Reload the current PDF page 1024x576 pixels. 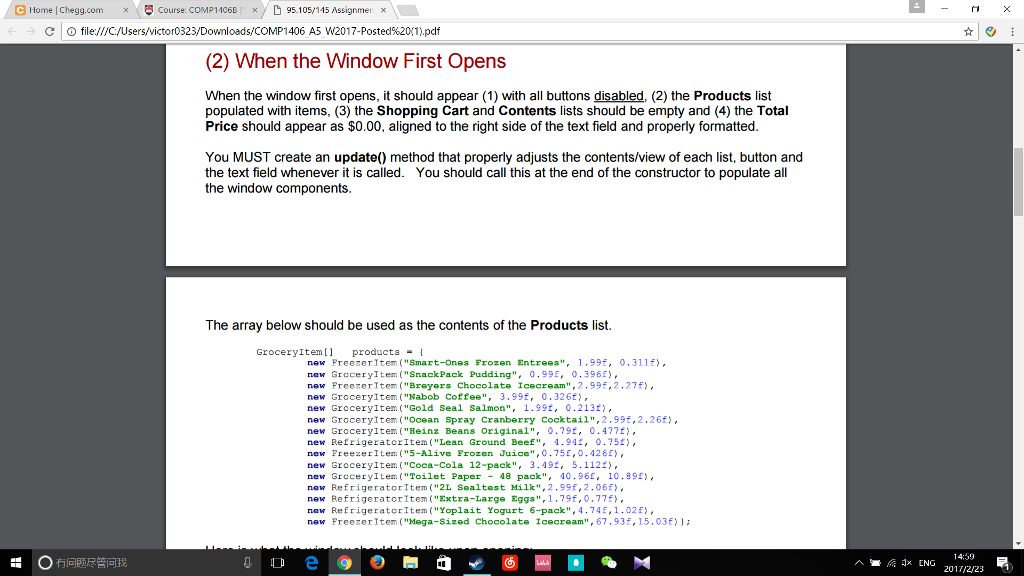coord(49,31)
